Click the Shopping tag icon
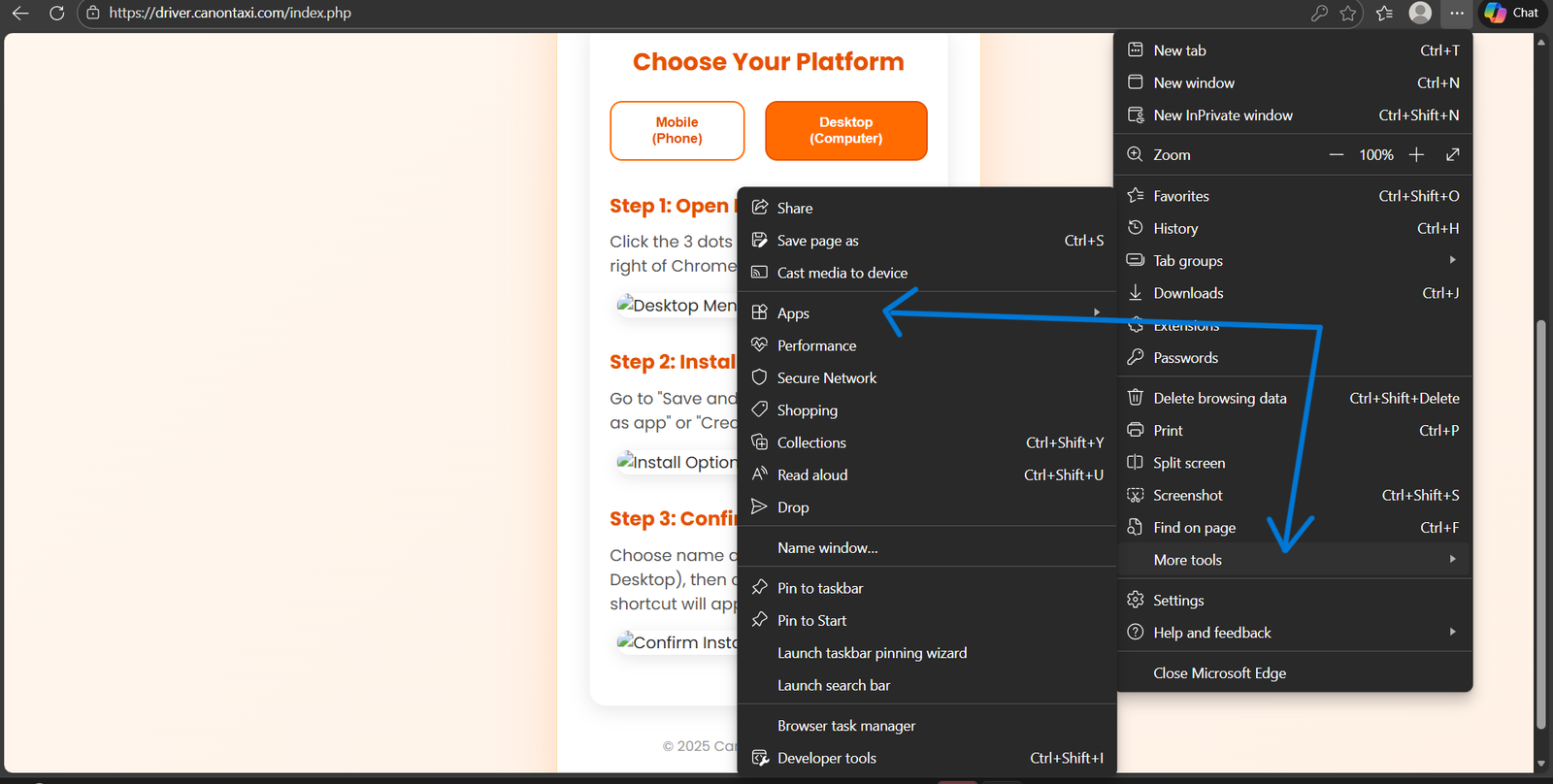The image size is (1553, 784). [x=760, y=409]
